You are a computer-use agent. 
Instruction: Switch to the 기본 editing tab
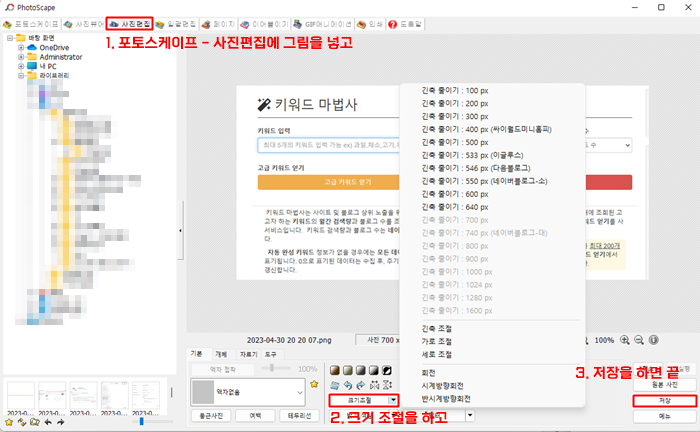click(196, 353)
